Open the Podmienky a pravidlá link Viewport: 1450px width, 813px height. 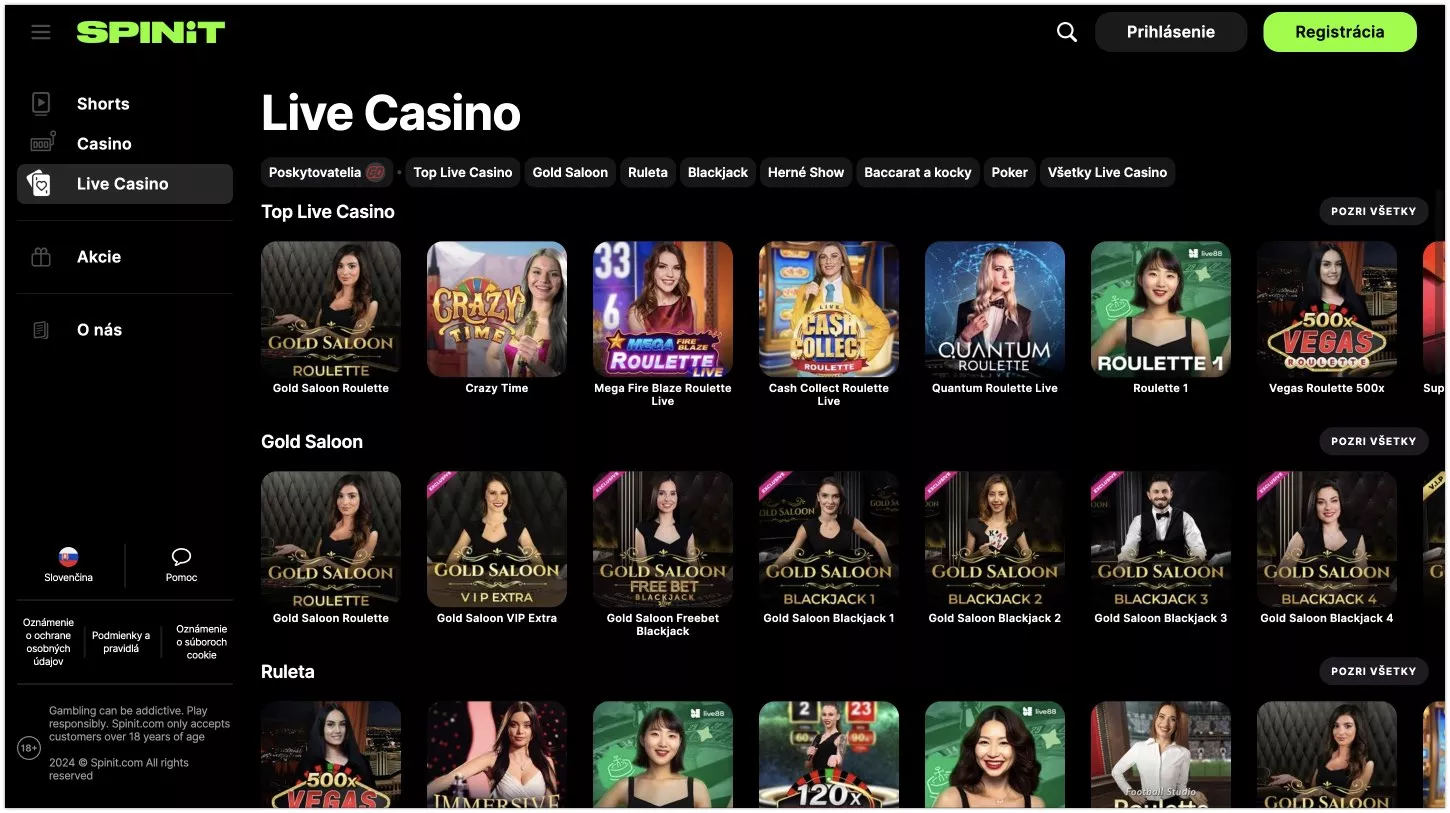click(121, 642)
